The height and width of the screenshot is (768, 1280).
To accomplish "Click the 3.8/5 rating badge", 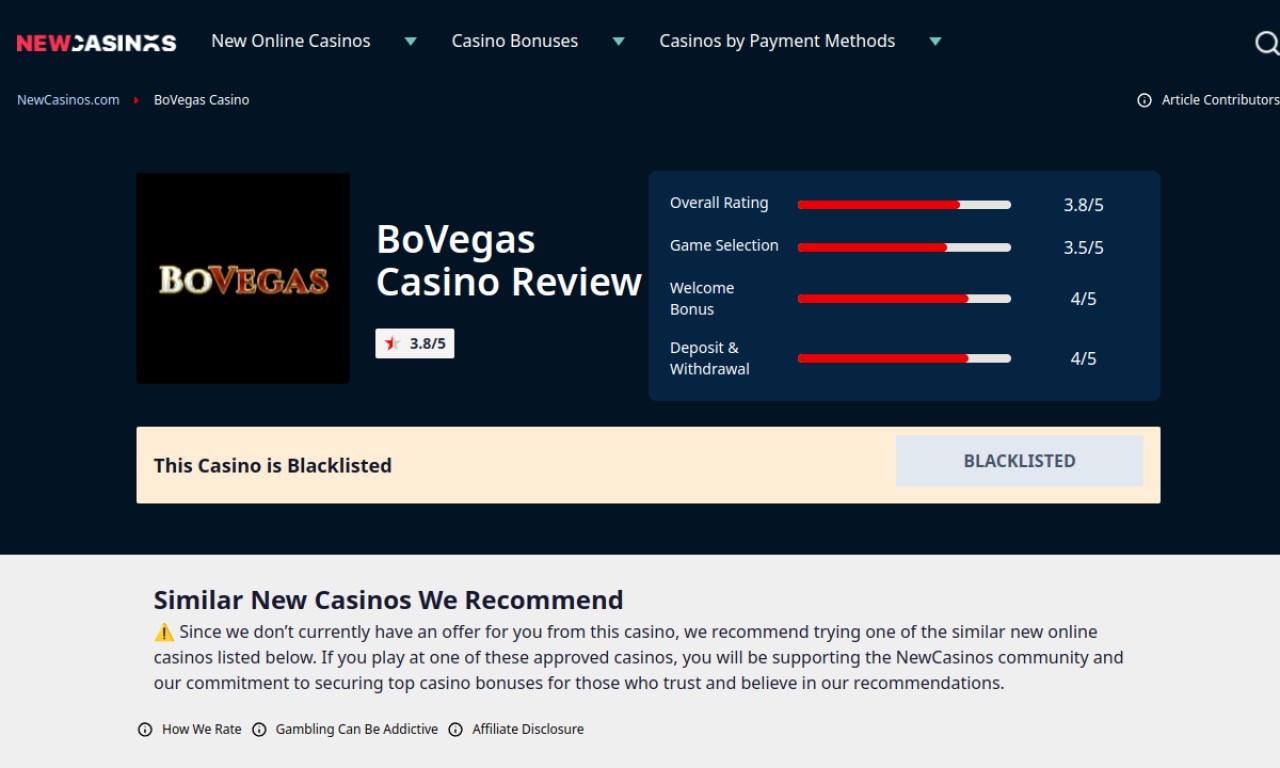I will tap(415, 343).
